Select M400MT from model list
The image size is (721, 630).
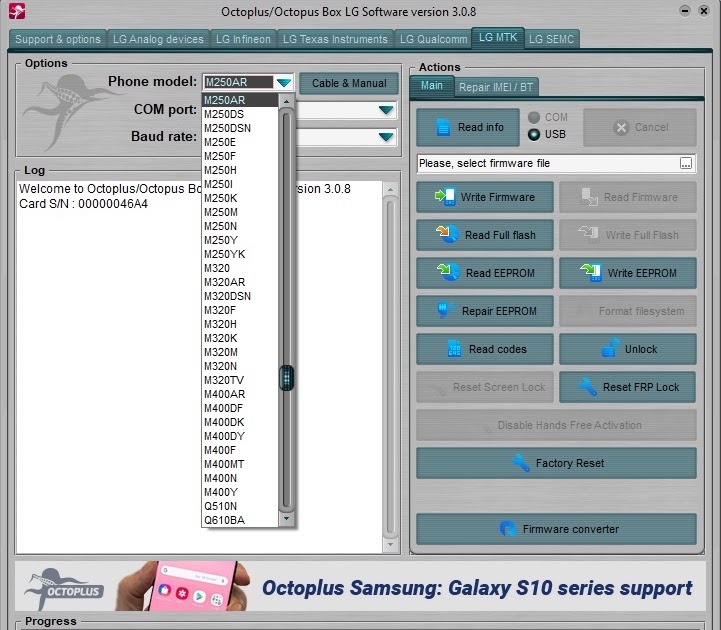point(240,464)
